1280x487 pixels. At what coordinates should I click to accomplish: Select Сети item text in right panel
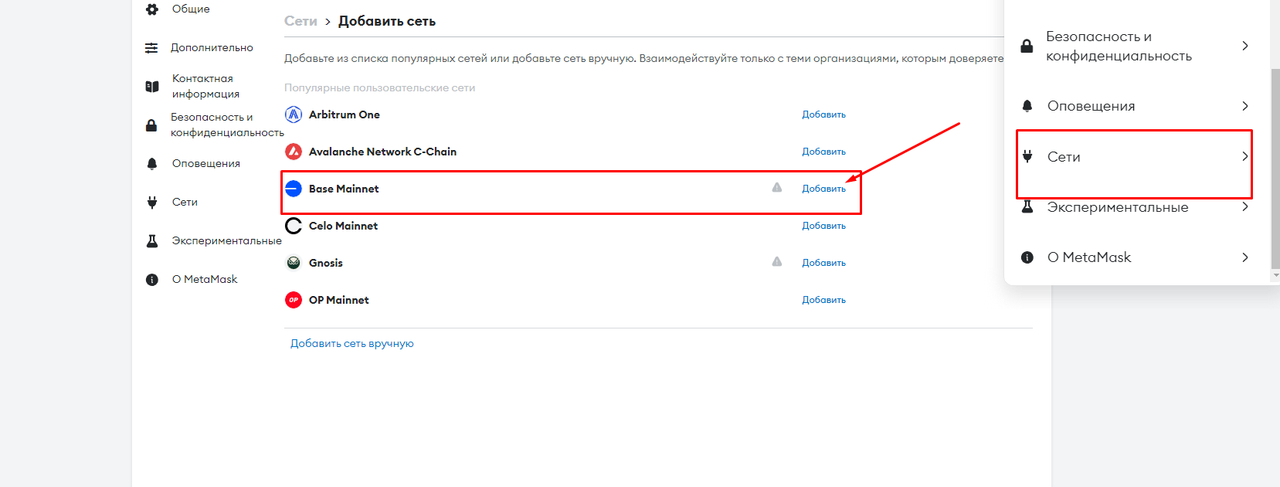point(1064,157)
